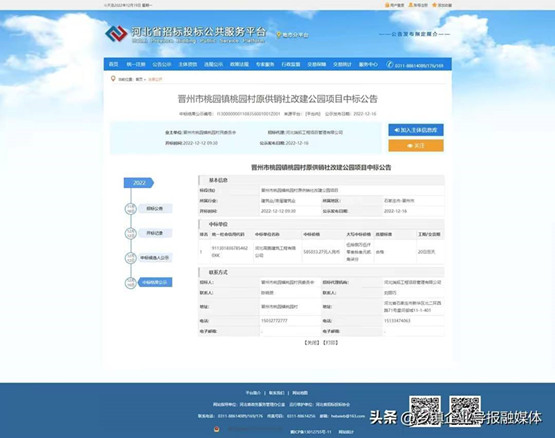Click the location pin beside 地市分平台
555x438 pixels.
(x=279, y=35)
